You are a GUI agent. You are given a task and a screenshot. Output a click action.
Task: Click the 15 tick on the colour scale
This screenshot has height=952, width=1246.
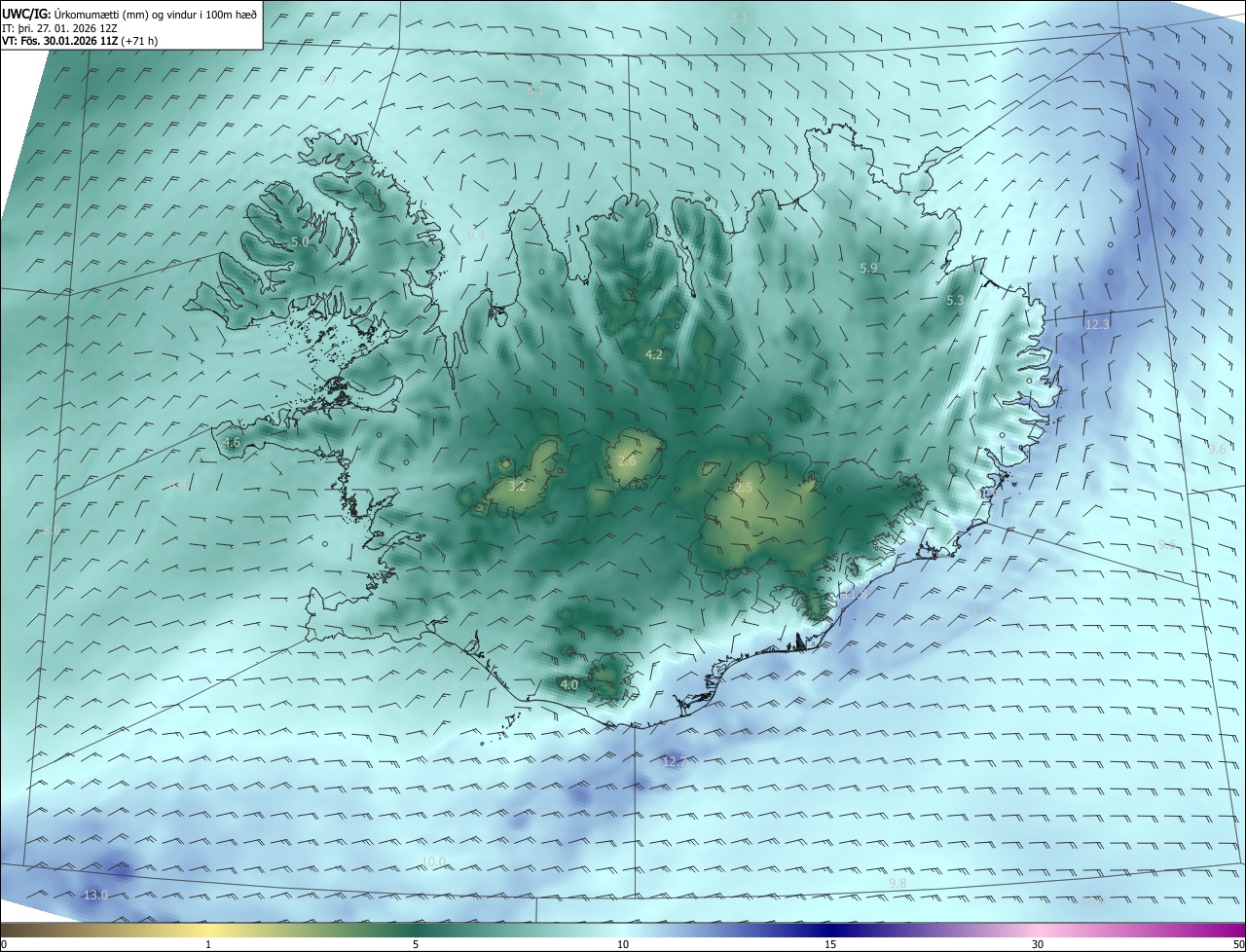click(830, 945)
